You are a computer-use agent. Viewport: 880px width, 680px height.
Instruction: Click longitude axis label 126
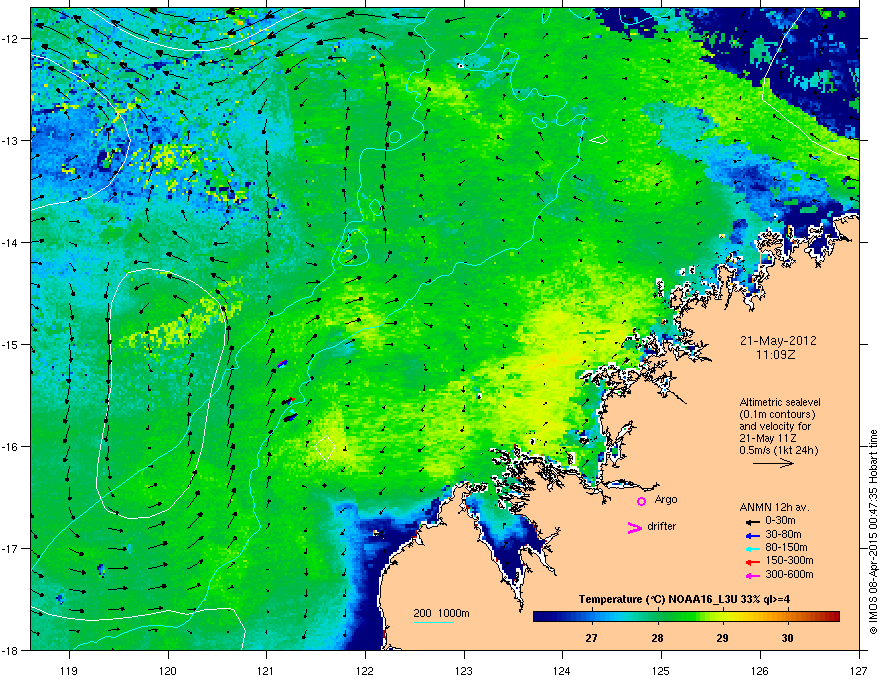(760, 671)
